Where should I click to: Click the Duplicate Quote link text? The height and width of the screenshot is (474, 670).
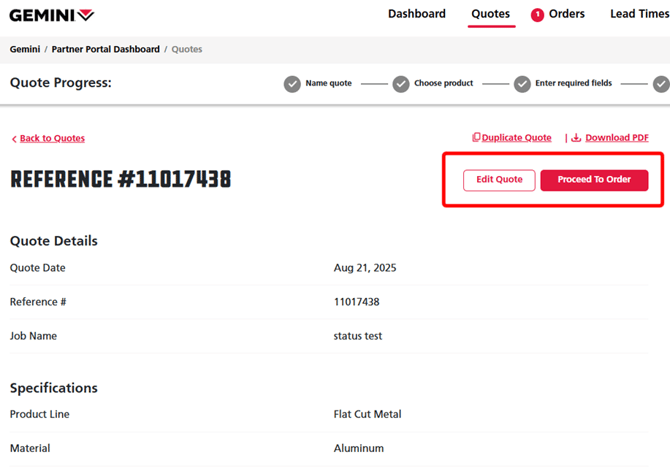[516, 138]
